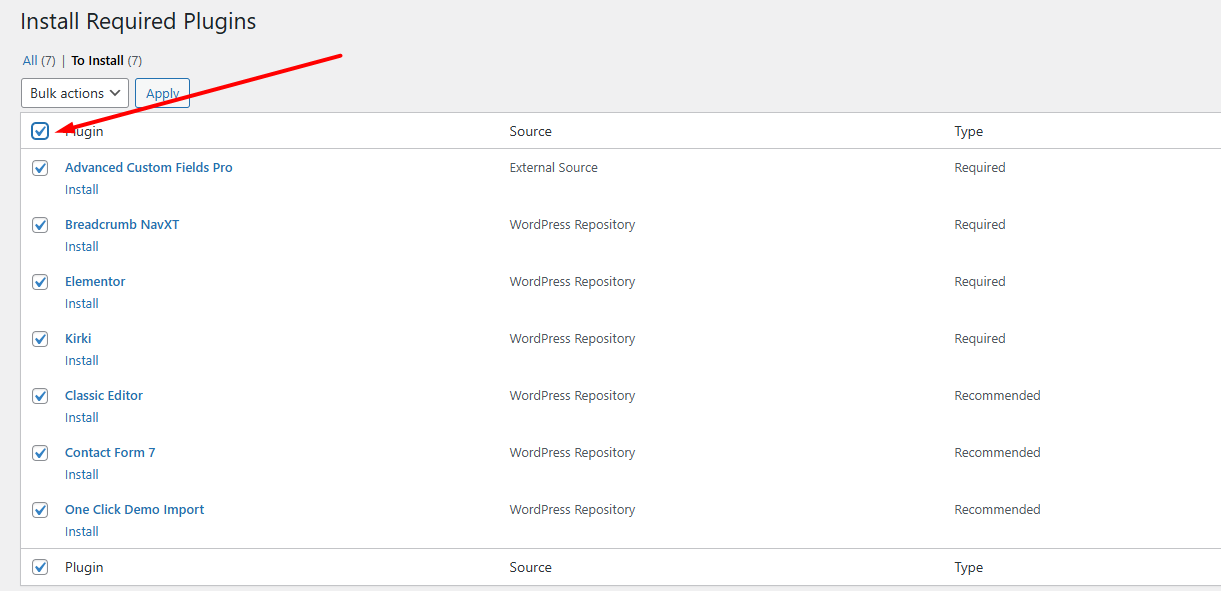The height and width of the screenshot is (591, 1221).
Task: Open the Advanced Custom Fields Pro plugin link
Action: pyautogui.click(x=148, y=168)
